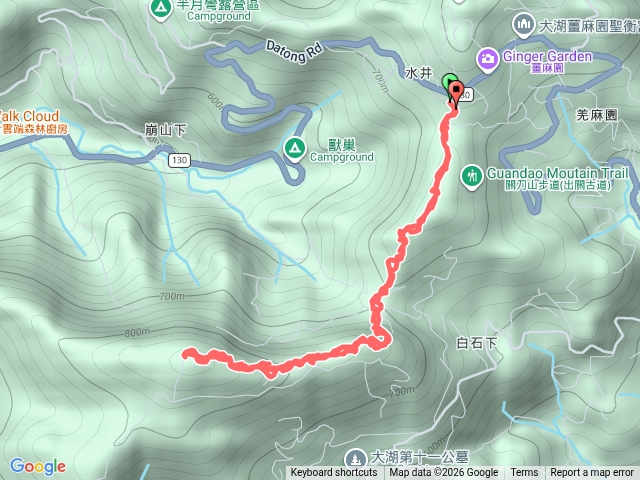The height and width of the screenshot is (480, 640).
Task: Open the Google logo link
Action: (38, 466)
